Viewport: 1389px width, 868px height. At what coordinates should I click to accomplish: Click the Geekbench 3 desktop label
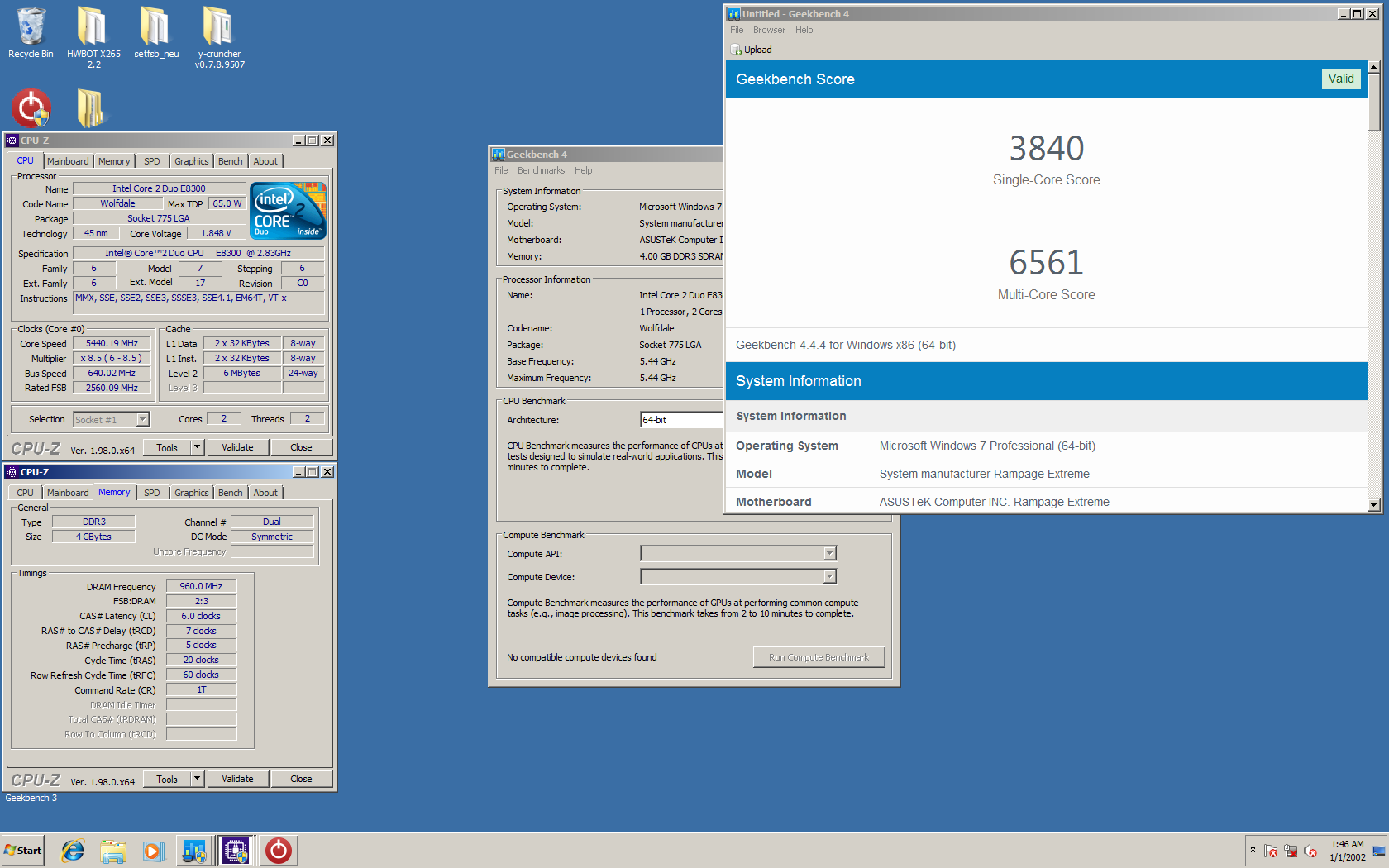click(x=31, y=798)
